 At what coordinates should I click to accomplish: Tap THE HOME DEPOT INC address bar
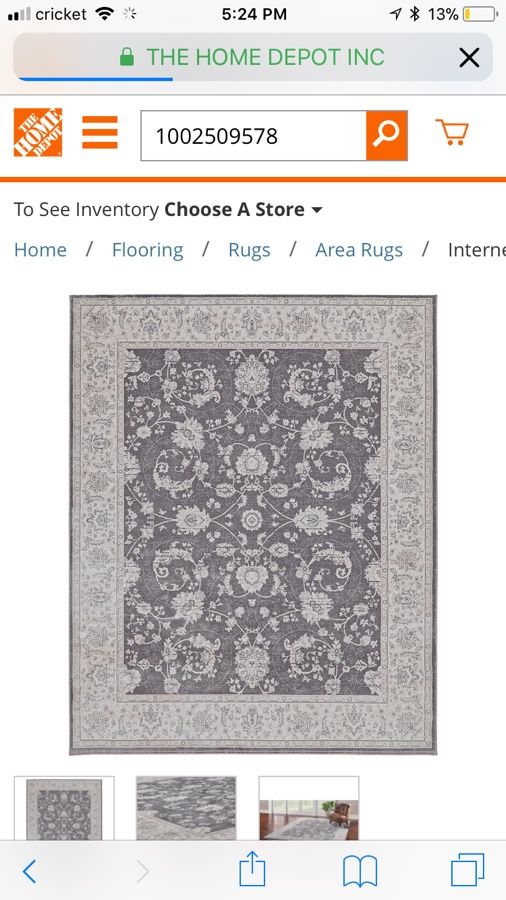252,57
